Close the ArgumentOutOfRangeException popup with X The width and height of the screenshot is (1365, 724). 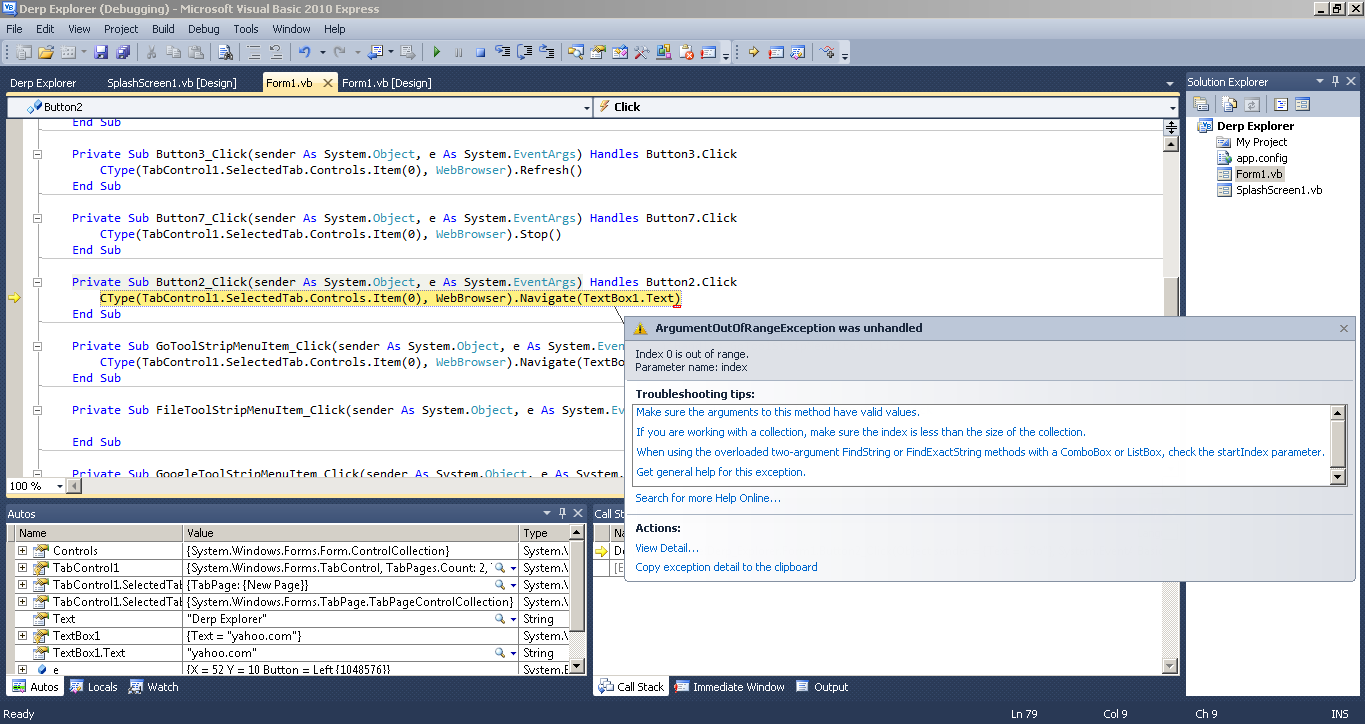[1344, 328]
